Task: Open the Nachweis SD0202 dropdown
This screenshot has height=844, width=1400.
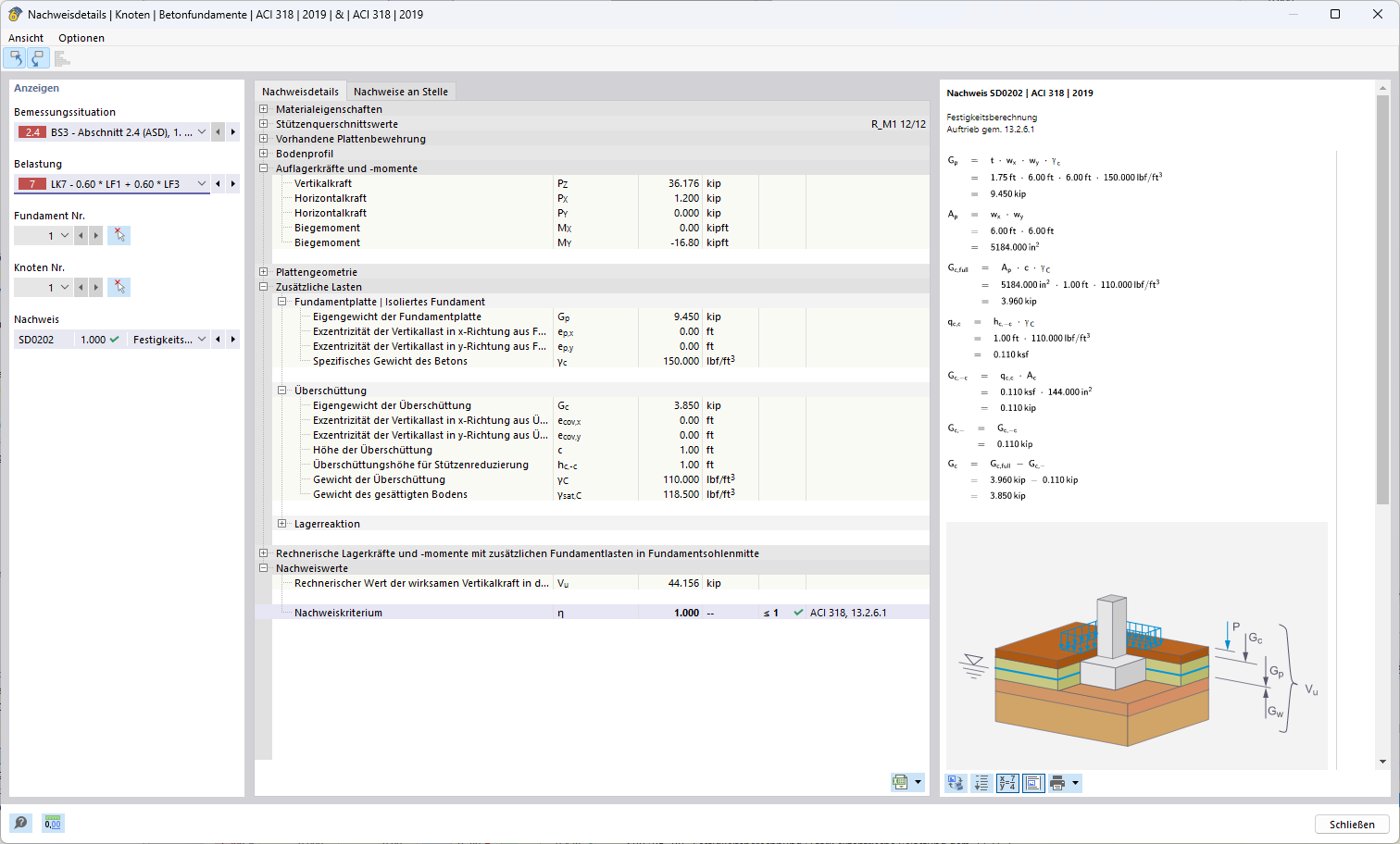Action: [202, 340]
